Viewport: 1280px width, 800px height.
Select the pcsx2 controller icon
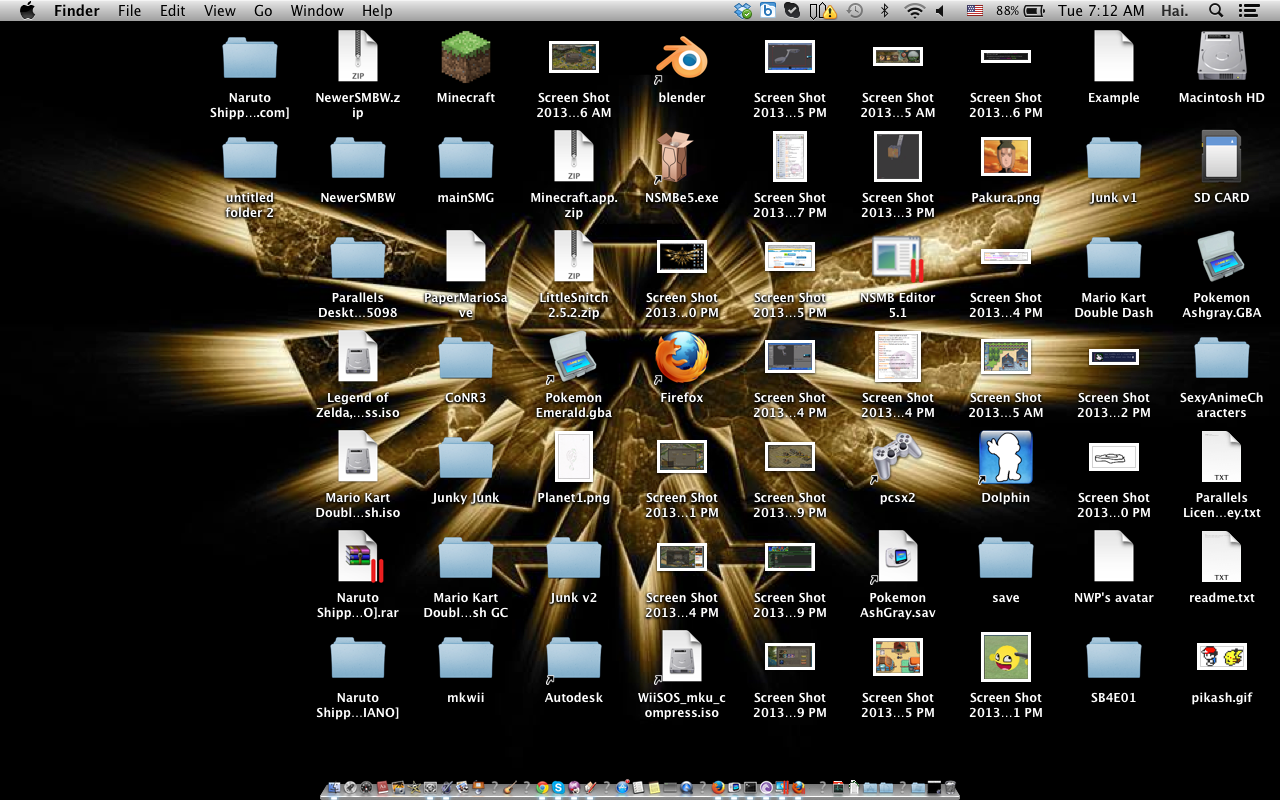897,458
